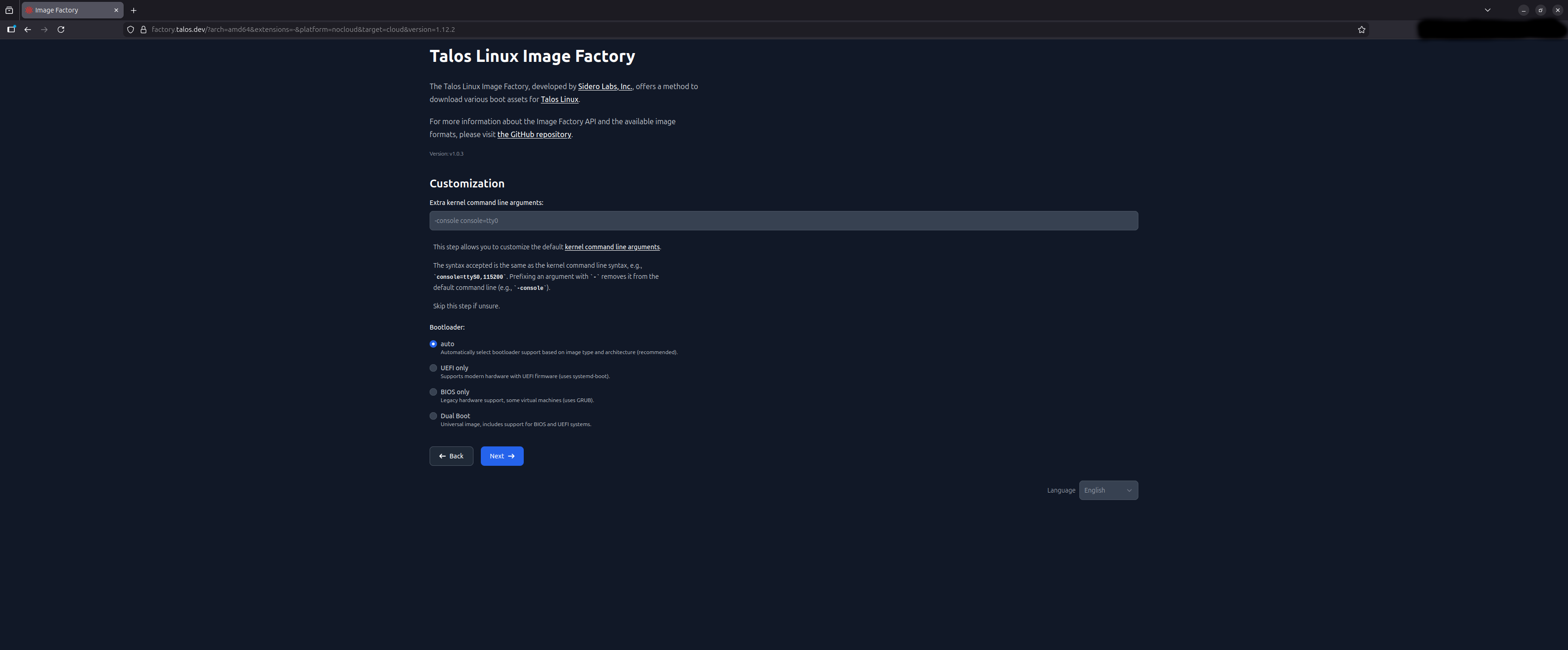Open kernel command line arguments link
Screen dimensions: 1568x650
[612, 247]
